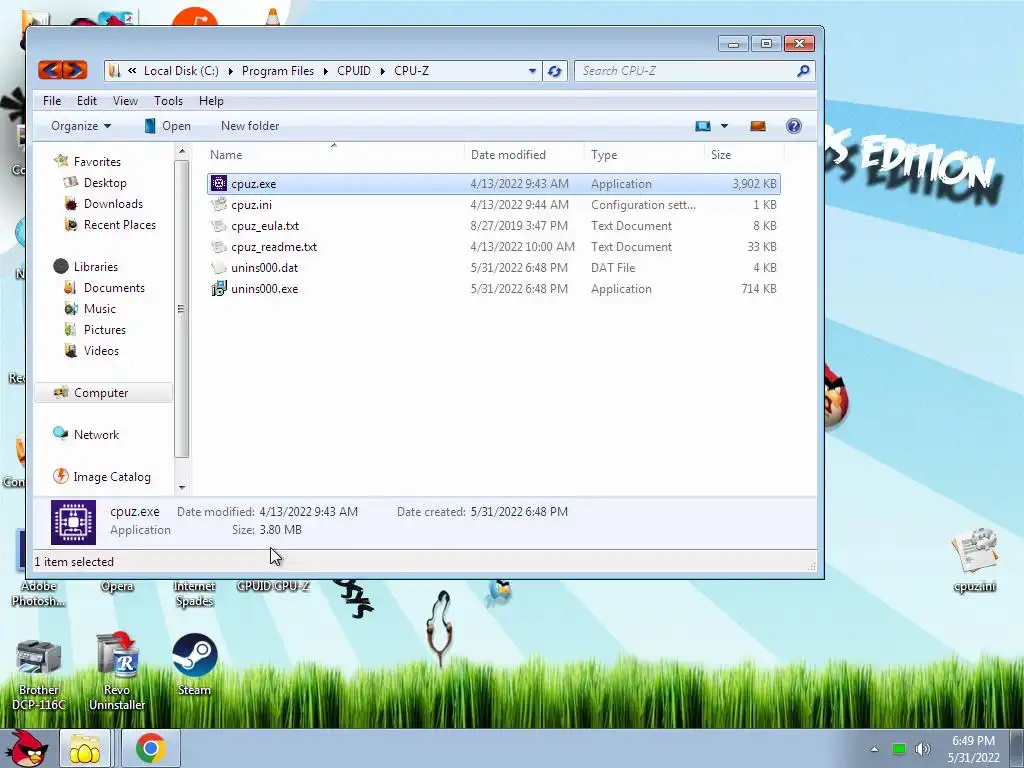Open the Explorer taskbar button

click(85, 749)
